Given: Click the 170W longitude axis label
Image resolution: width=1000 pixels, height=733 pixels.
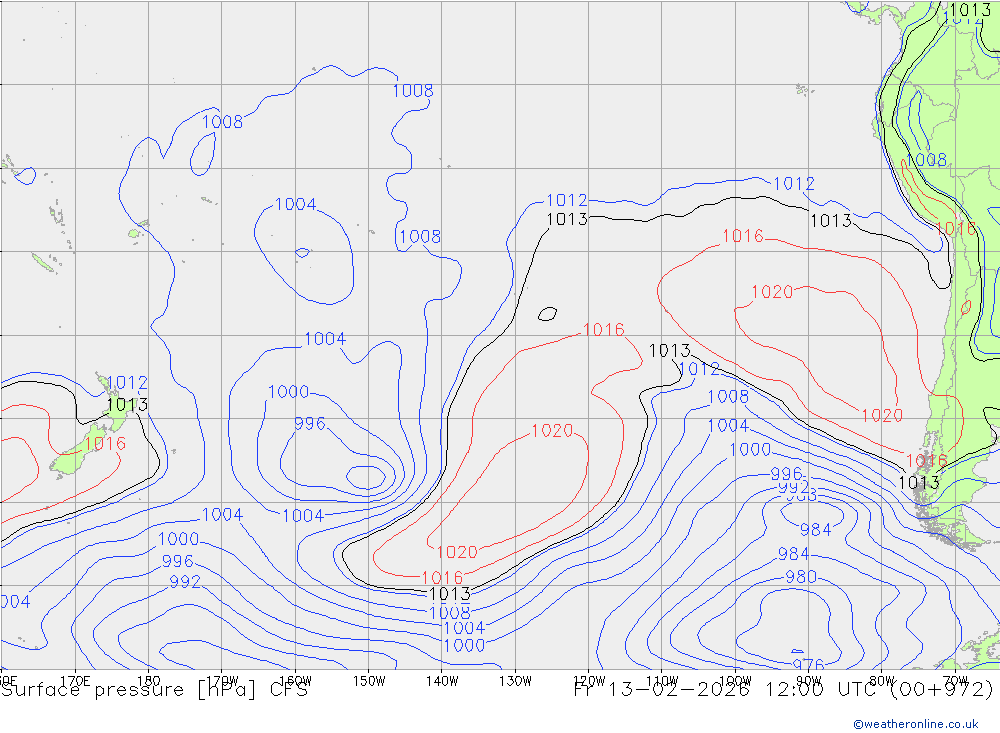Looking at the screenshot, I should (222, 681).
